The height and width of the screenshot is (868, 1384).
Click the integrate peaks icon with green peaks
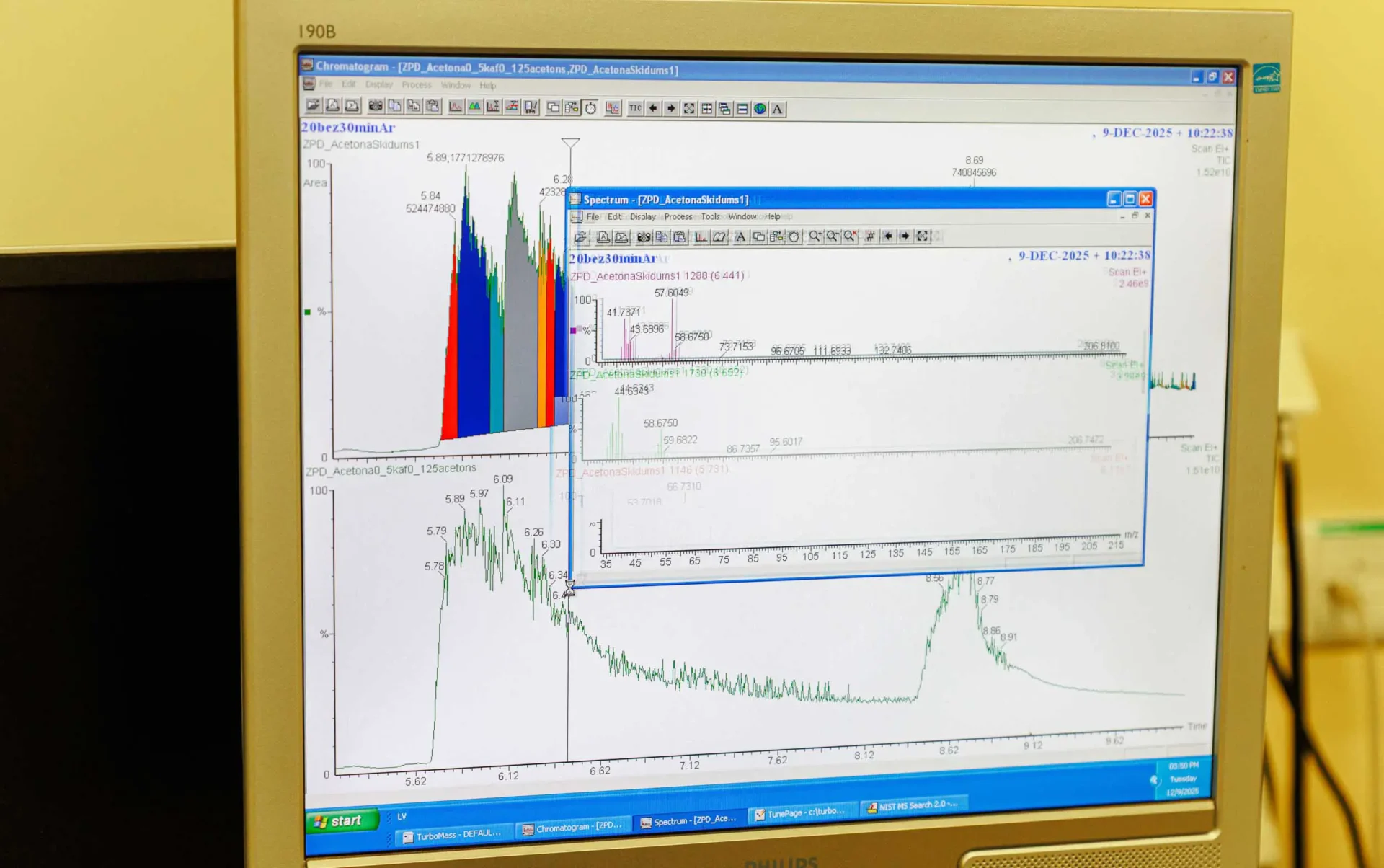click(474, 107)
